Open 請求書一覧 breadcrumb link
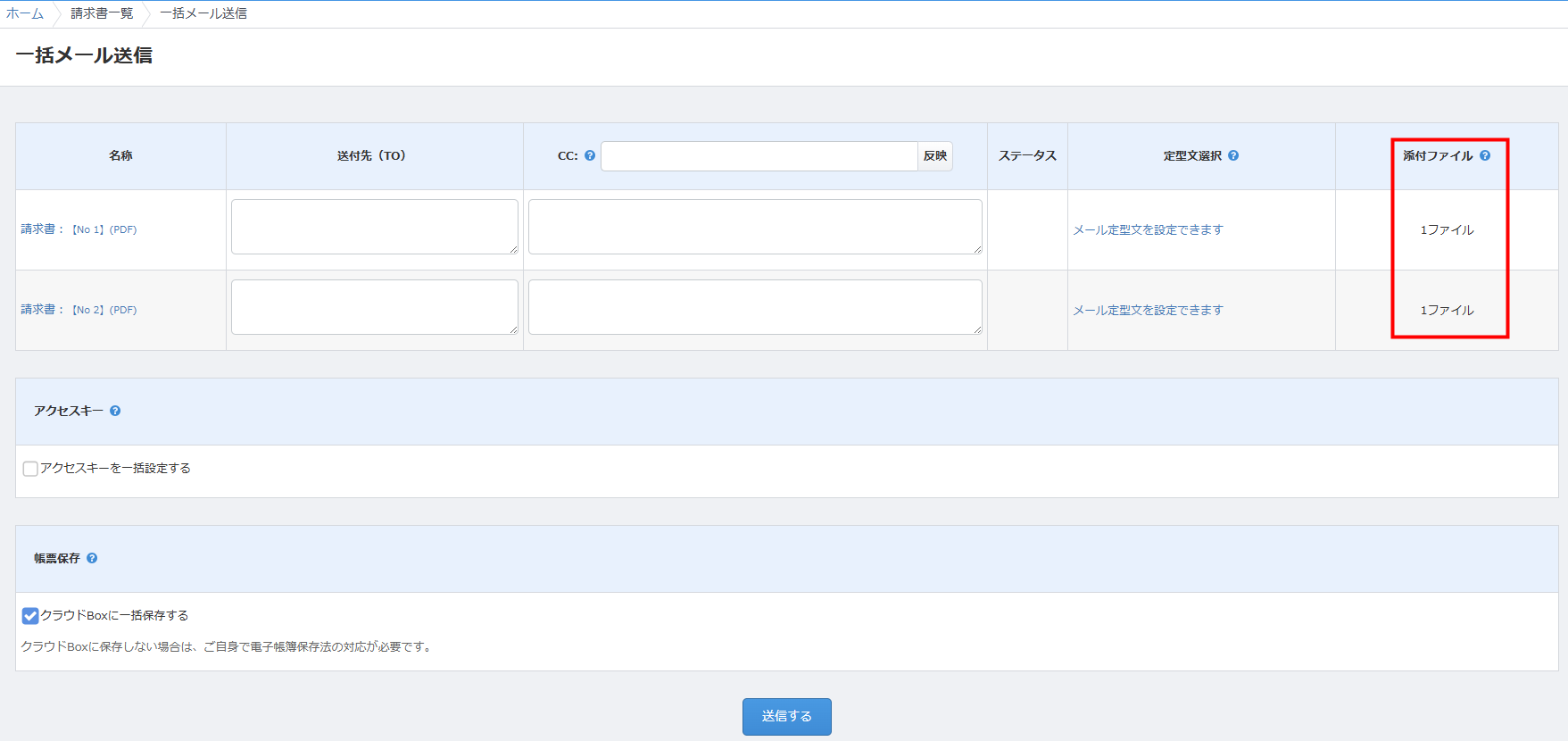The image size is (1568, 741). [x=102, y=13]
